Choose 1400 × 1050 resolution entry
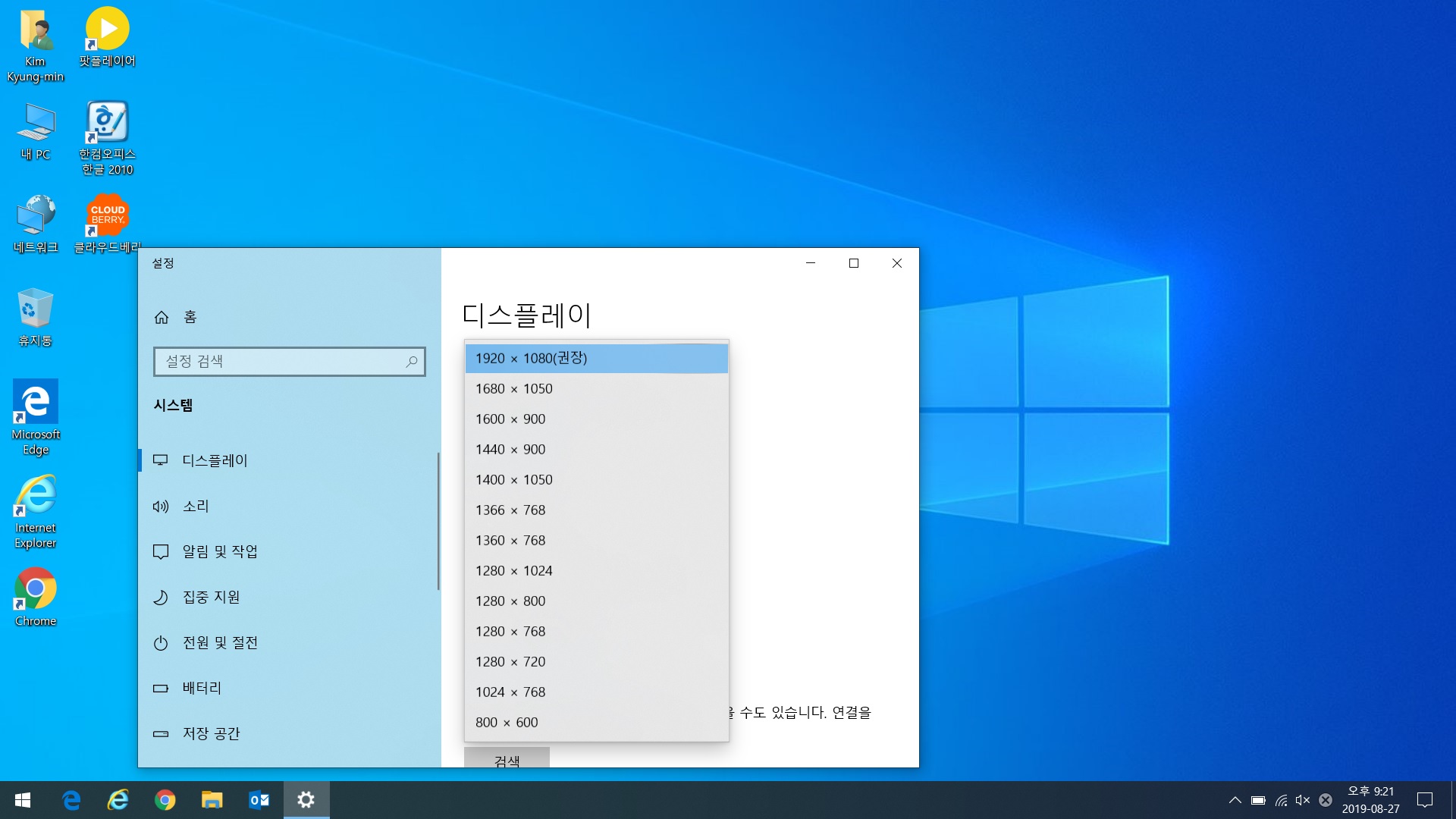 pyautogui.click(x=597, y=479)
